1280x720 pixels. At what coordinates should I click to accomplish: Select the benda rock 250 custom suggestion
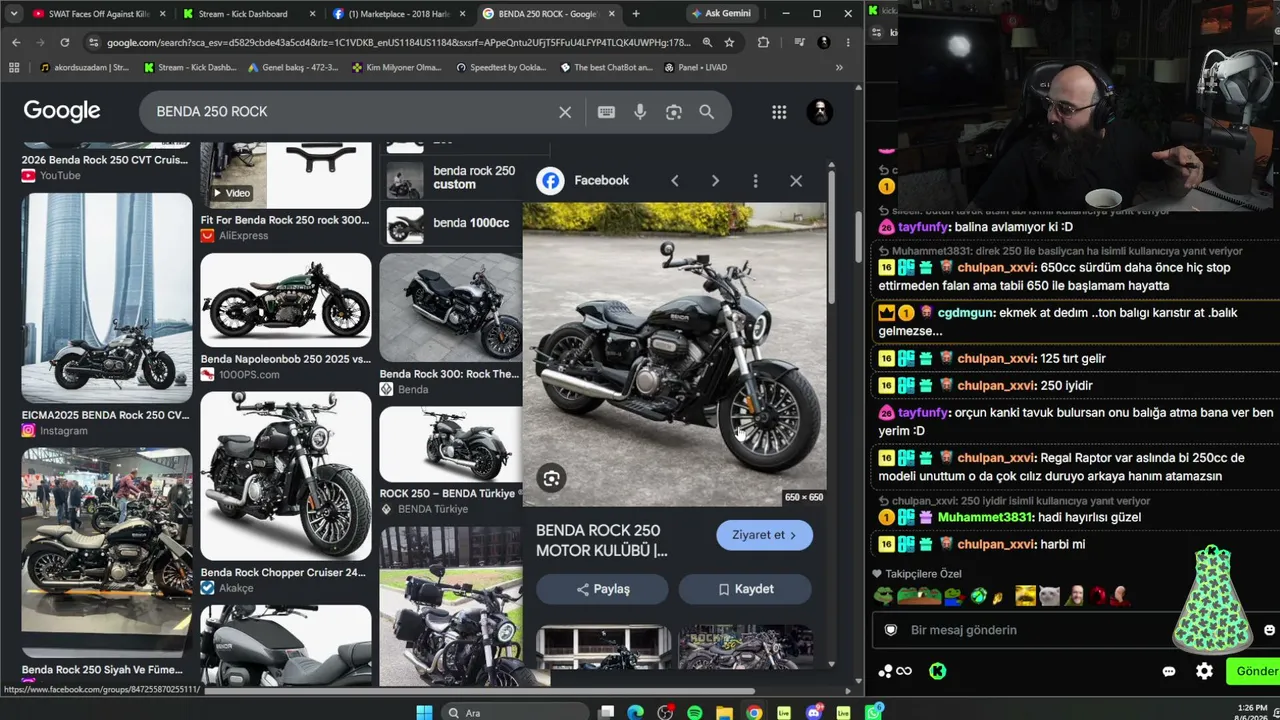[451, 178]
